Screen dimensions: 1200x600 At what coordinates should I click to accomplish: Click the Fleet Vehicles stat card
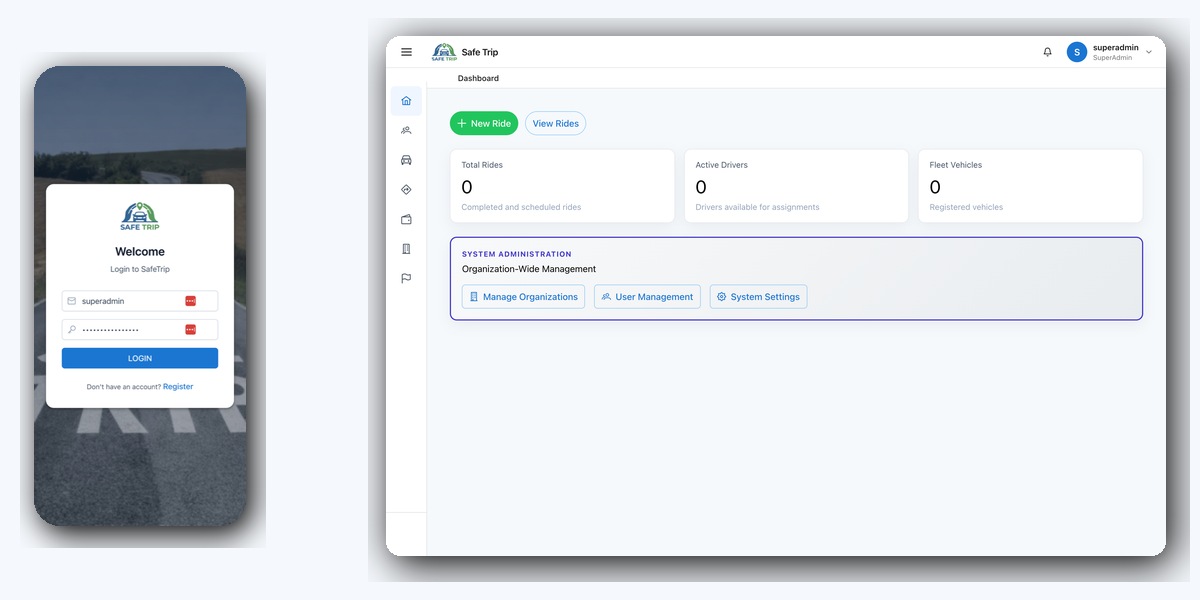click(x=1030, y=186)
